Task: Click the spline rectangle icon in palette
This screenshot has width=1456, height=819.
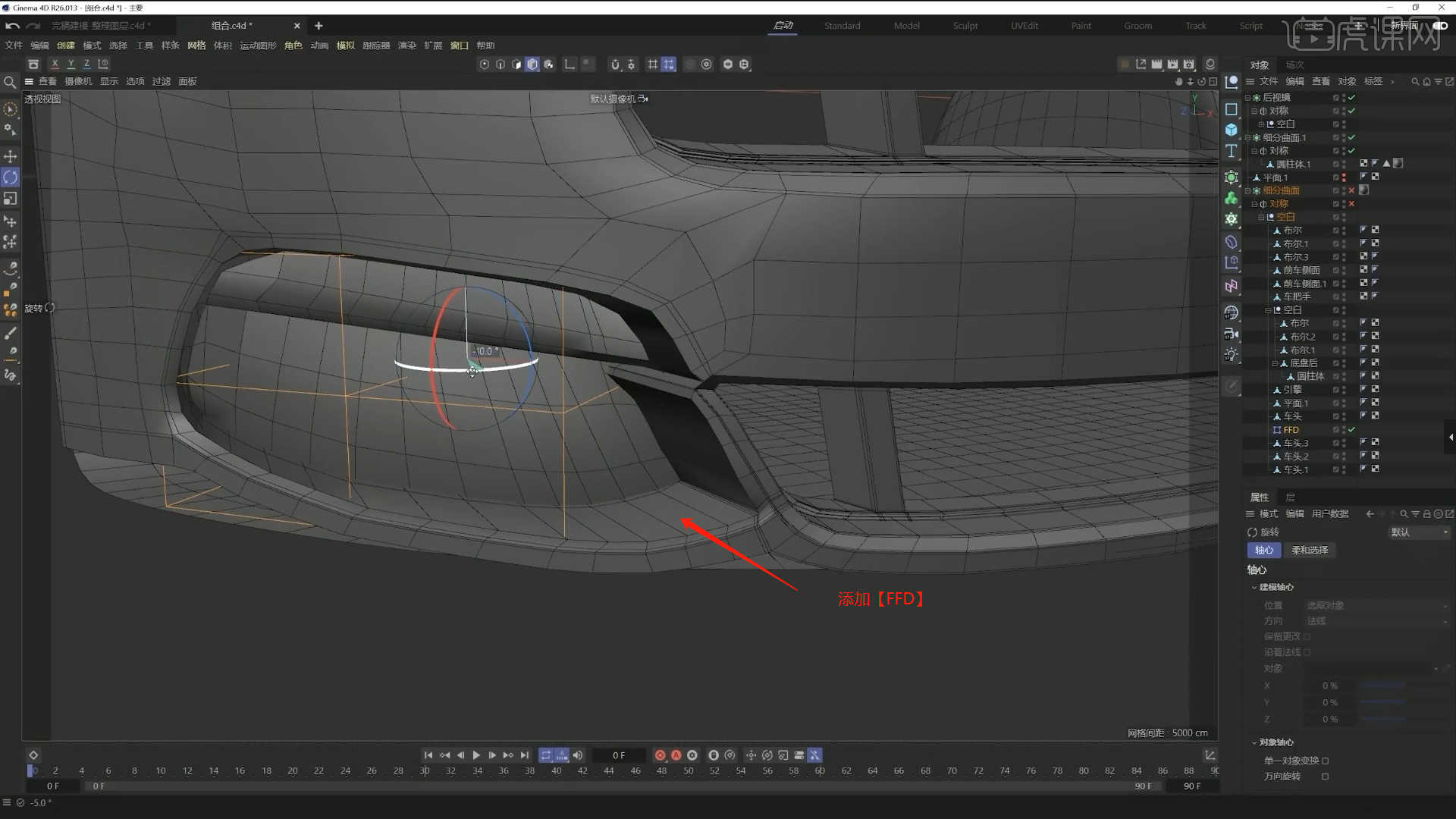Action: [1232, 109]
